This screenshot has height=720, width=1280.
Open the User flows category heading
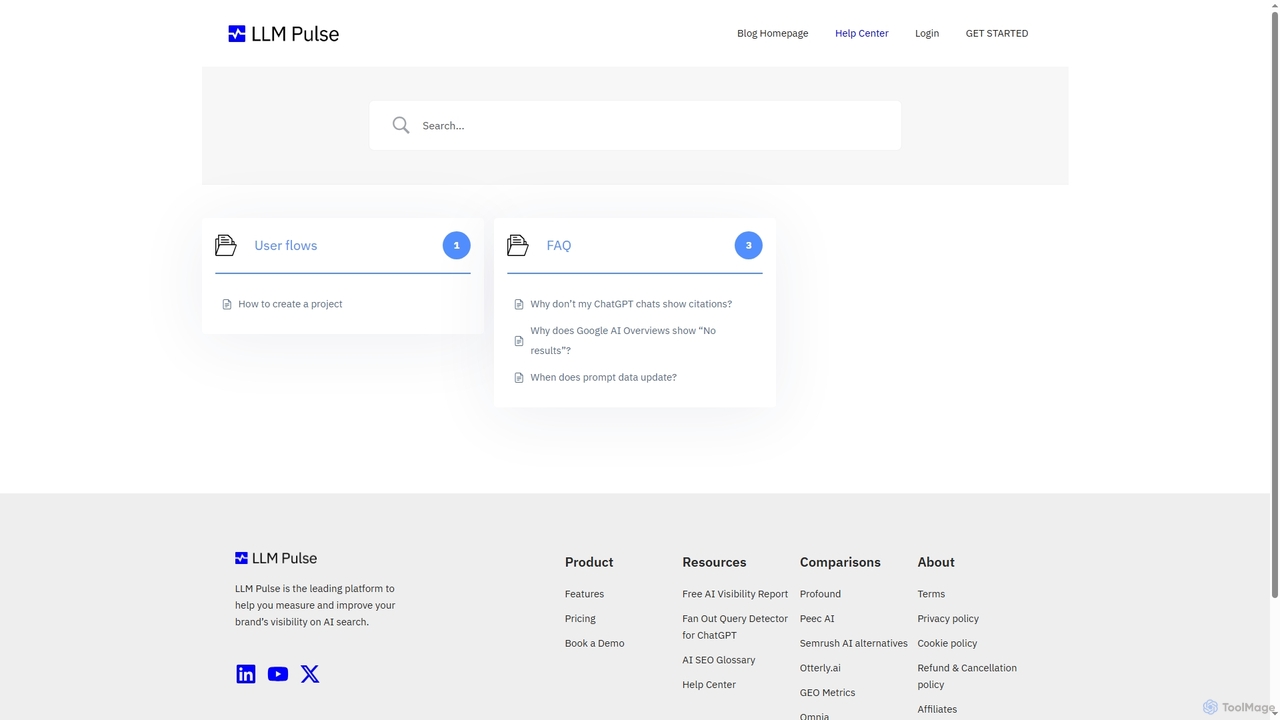tap(286, 245)
